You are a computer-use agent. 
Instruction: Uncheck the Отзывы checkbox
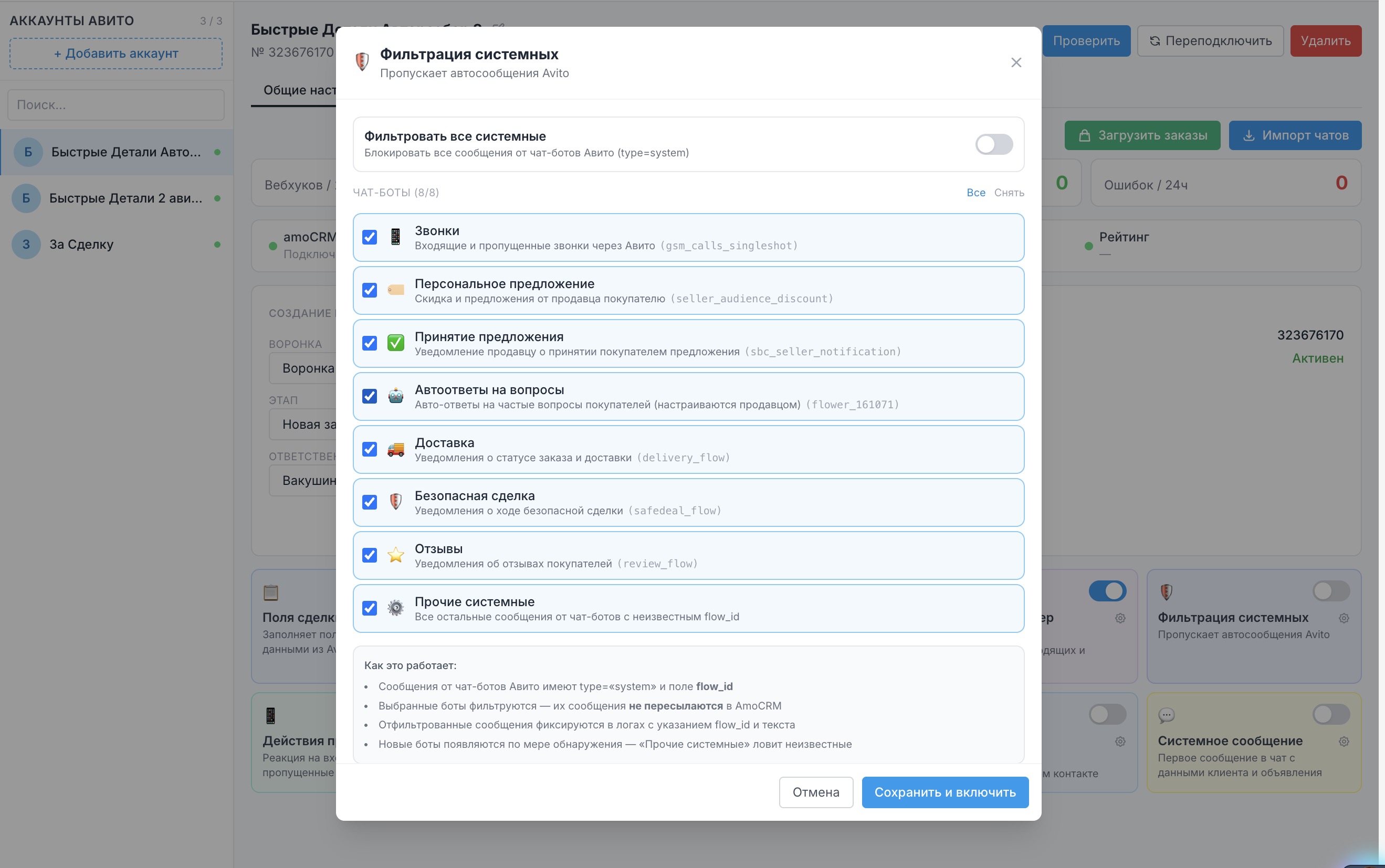tap(370, 555)
